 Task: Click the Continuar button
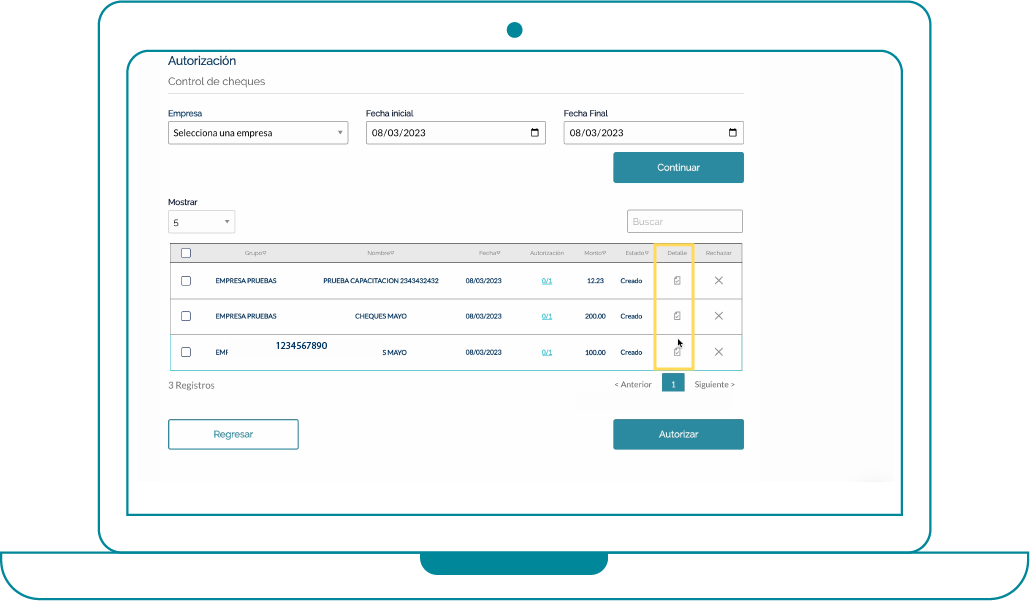click(x=678, y=168)
